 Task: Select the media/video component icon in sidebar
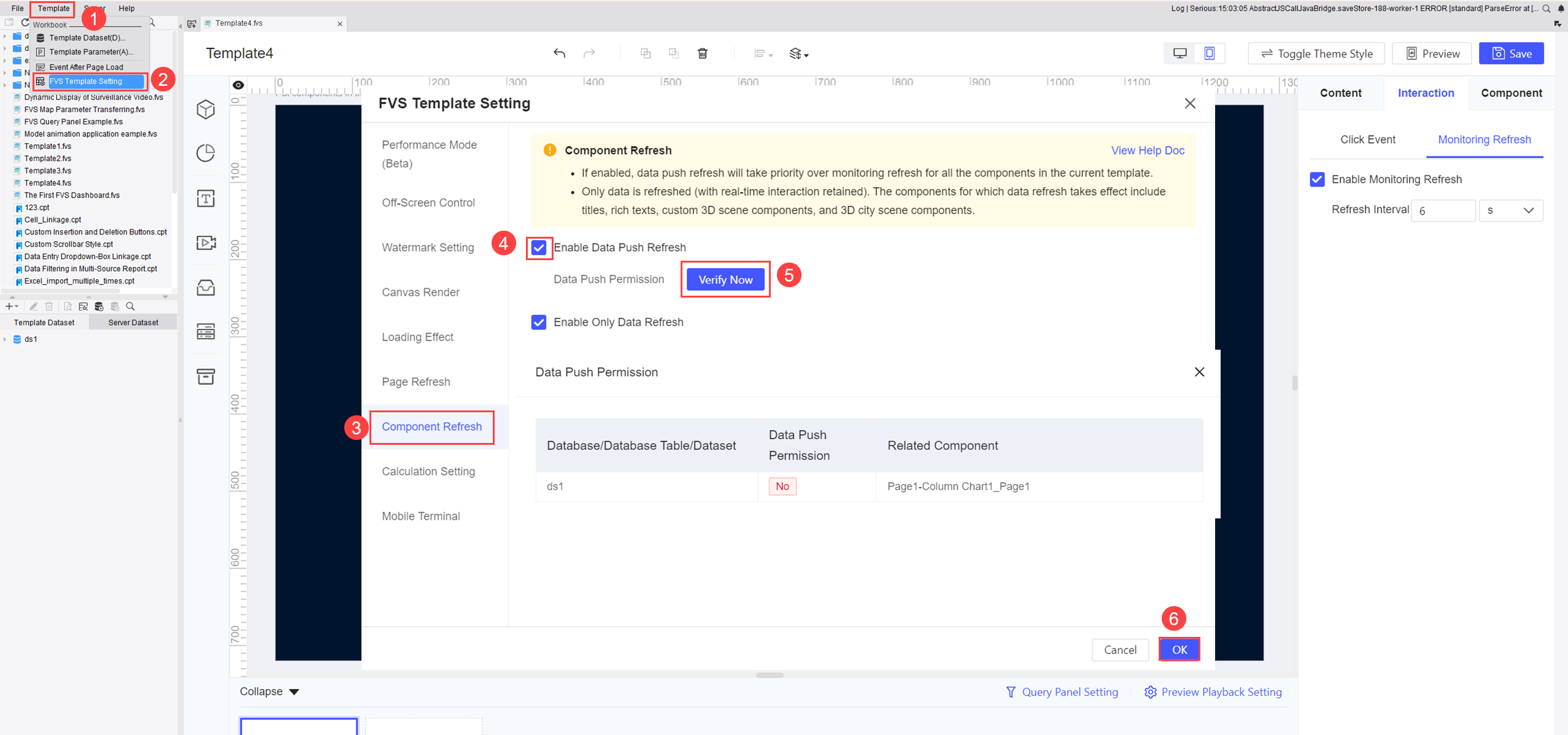tap(205, 243)
